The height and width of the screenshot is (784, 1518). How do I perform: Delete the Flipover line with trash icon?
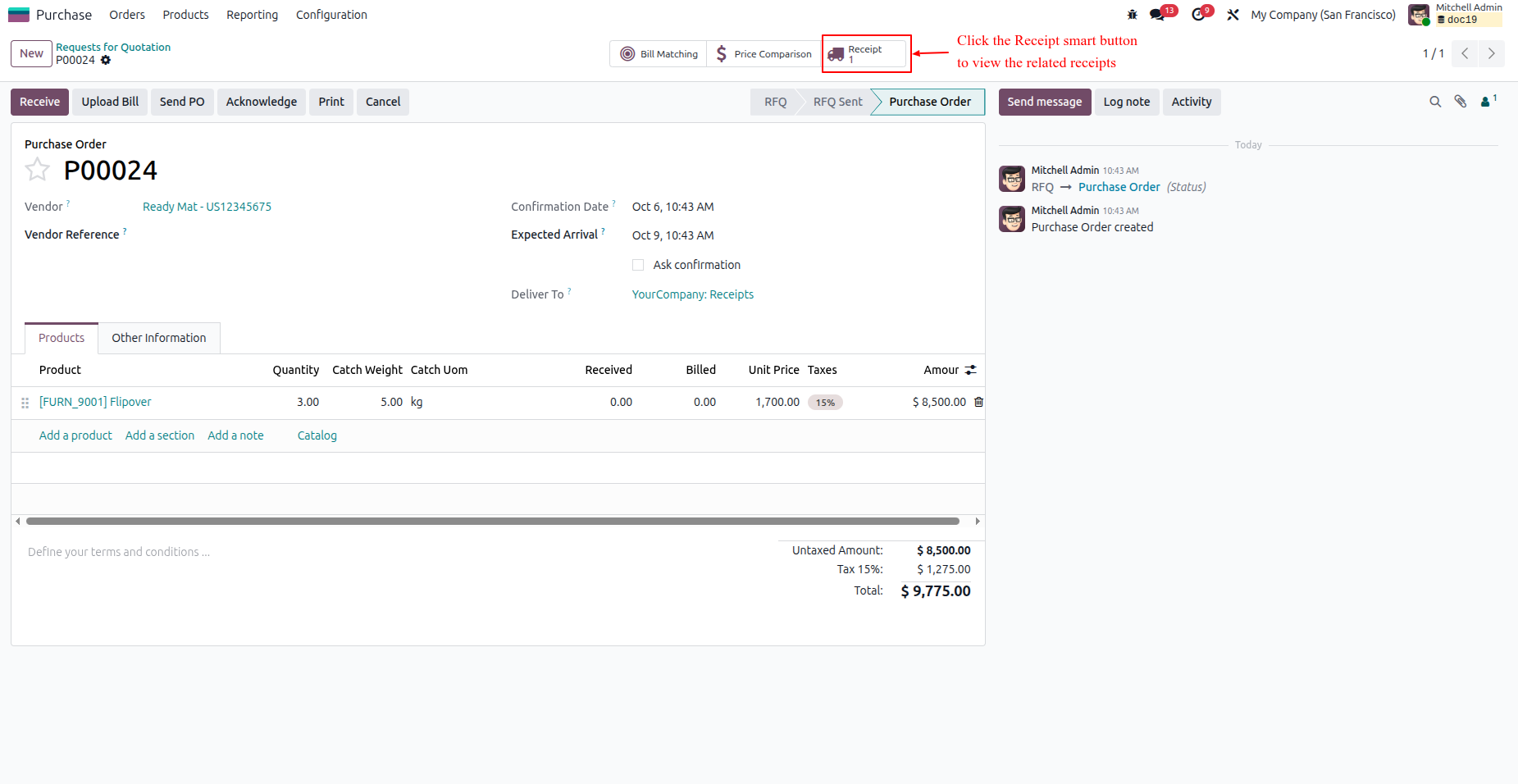978,402
